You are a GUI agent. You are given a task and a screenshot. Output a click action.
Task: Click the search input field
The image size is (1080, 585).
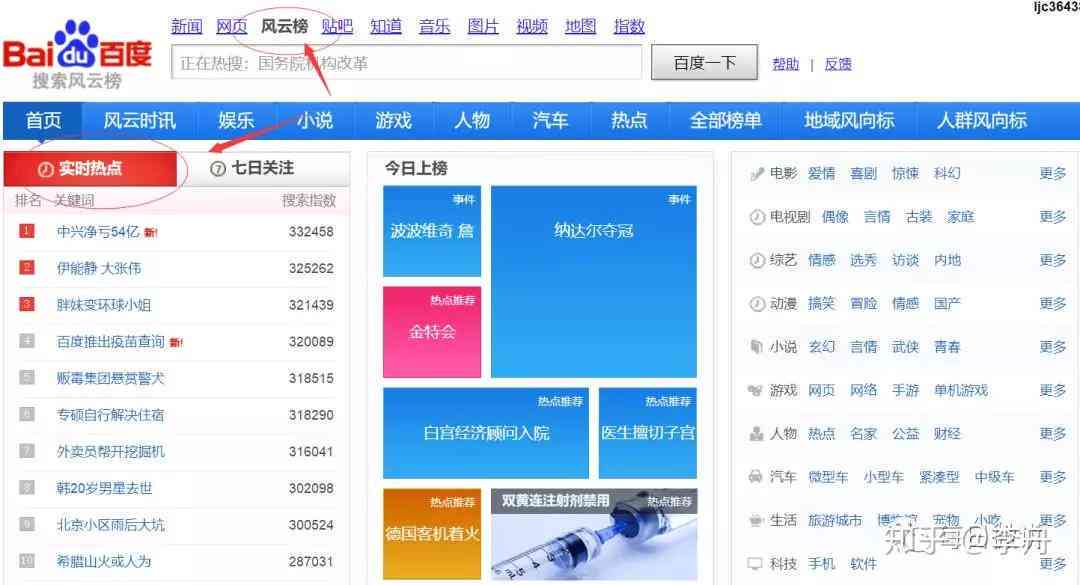coord(406,63)
